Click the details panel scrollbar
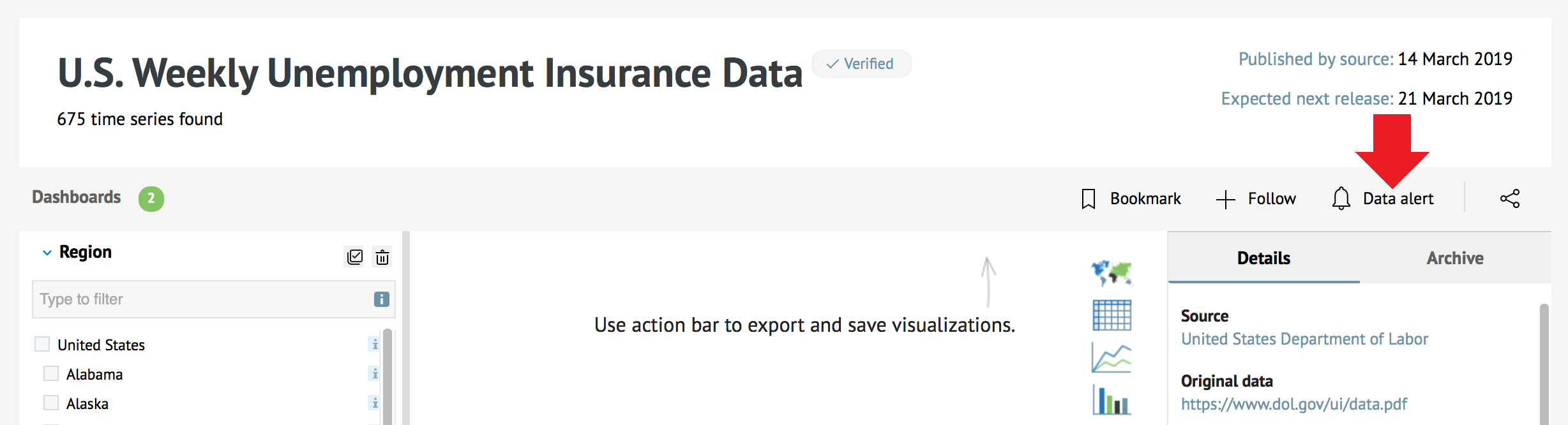 click(1544, 364)
